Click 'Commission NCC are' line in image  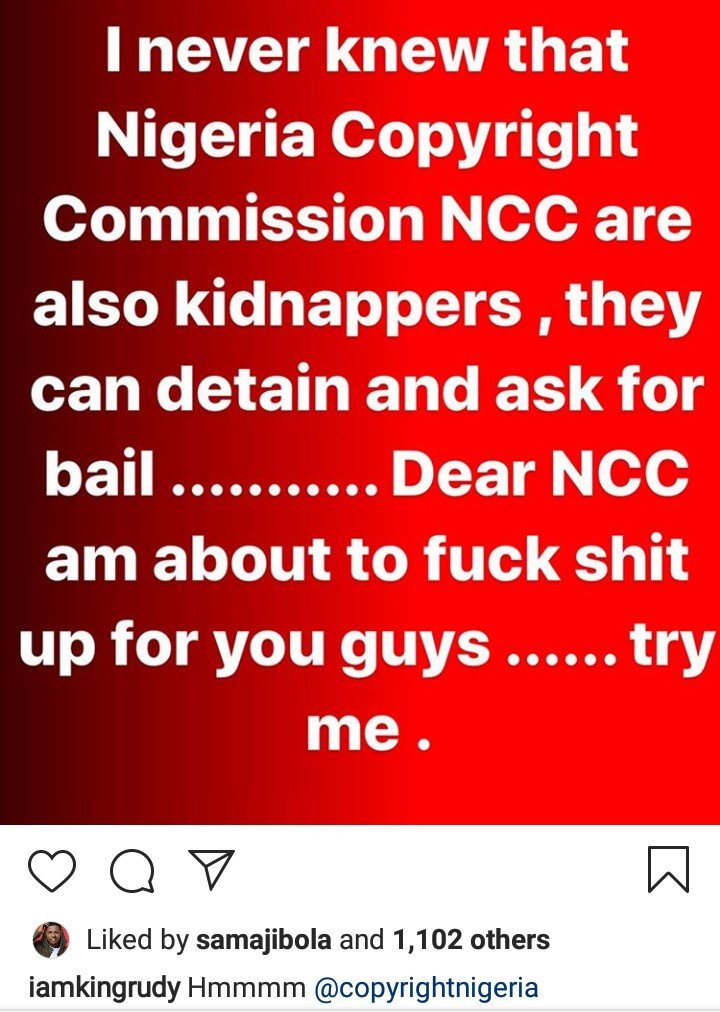point(367,218)
